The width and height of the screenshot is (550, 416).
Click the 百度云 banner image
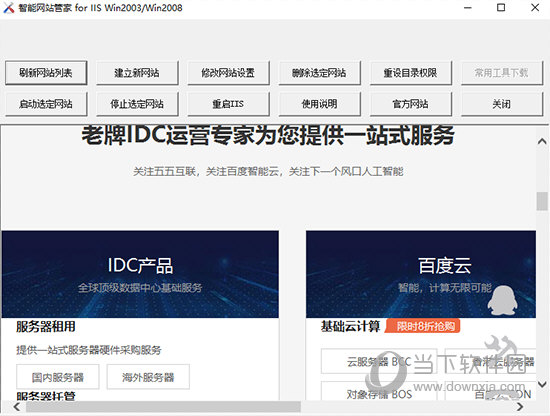click(421, 274)
